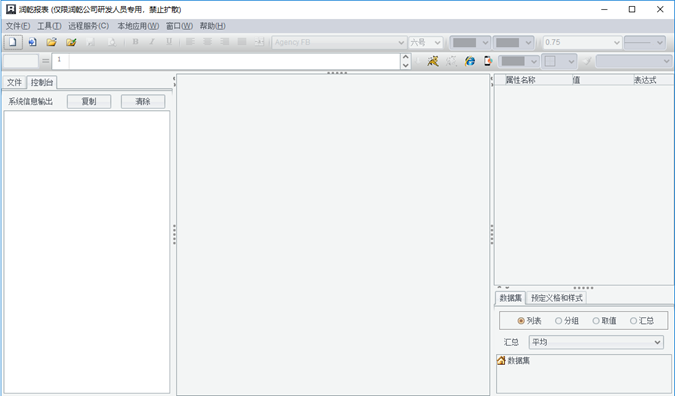Click the equals sign beside the cell box
675x396 pixels.
tap(46, 61)
